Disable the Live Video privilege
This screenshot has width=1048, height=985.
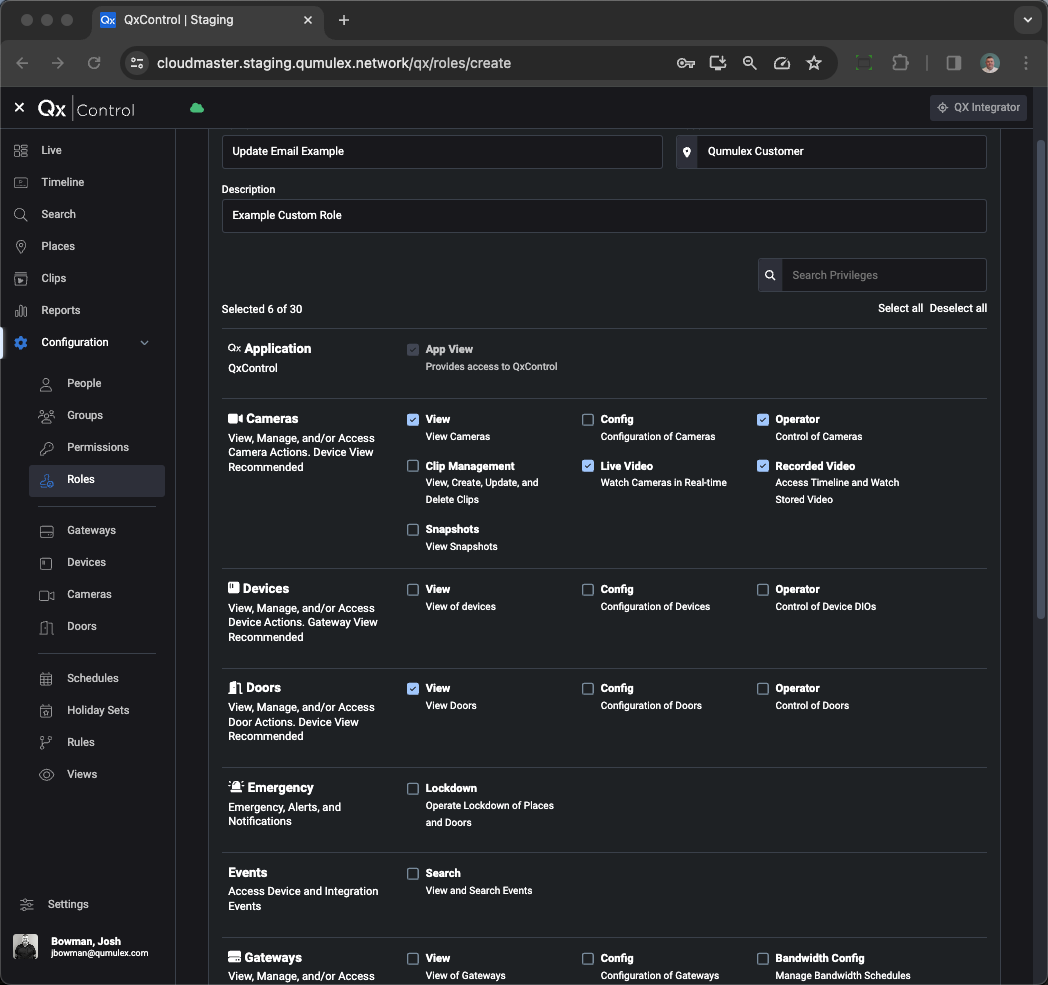click(x=587, y=466)
